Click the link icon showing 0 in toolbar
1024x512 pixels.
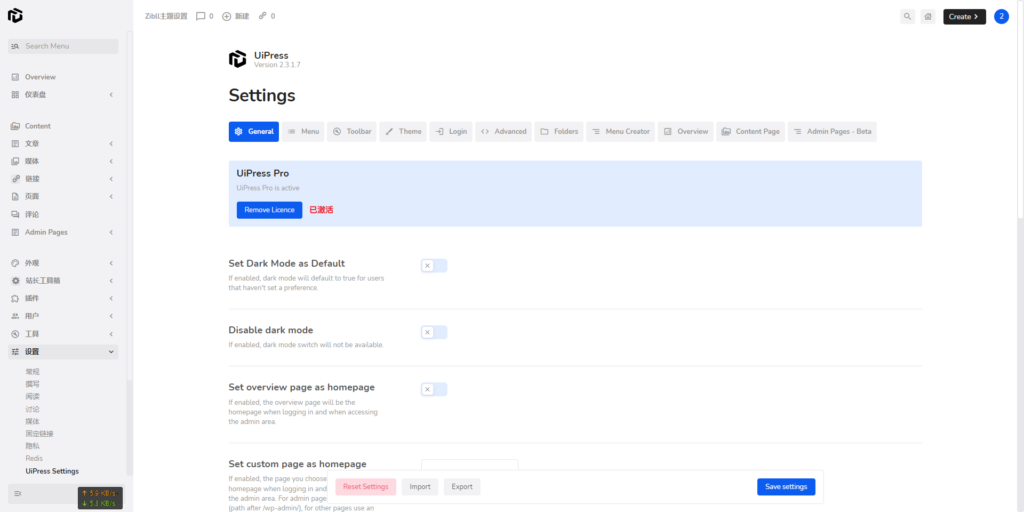[263, 16]
